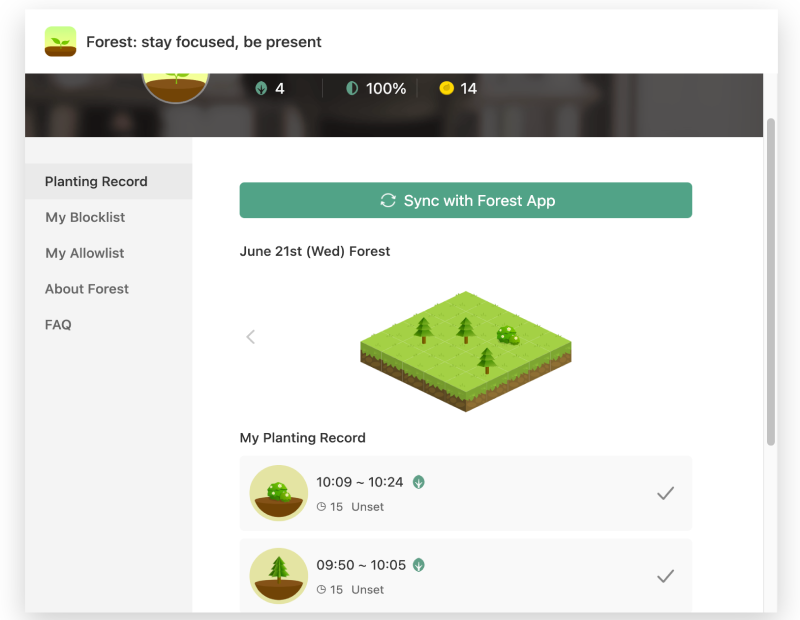Click the clock icon in 10:09 record
Image resolution: width=800 pixels, height=620 pixels.
point(321,507)
